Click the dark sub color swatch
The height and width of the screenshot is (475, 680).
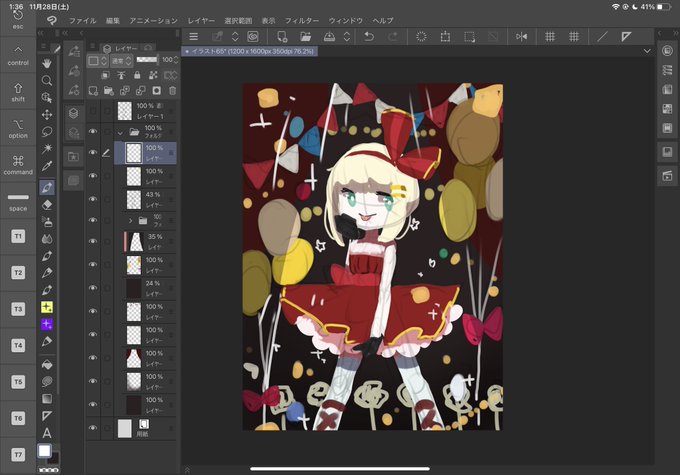(54, 458)
